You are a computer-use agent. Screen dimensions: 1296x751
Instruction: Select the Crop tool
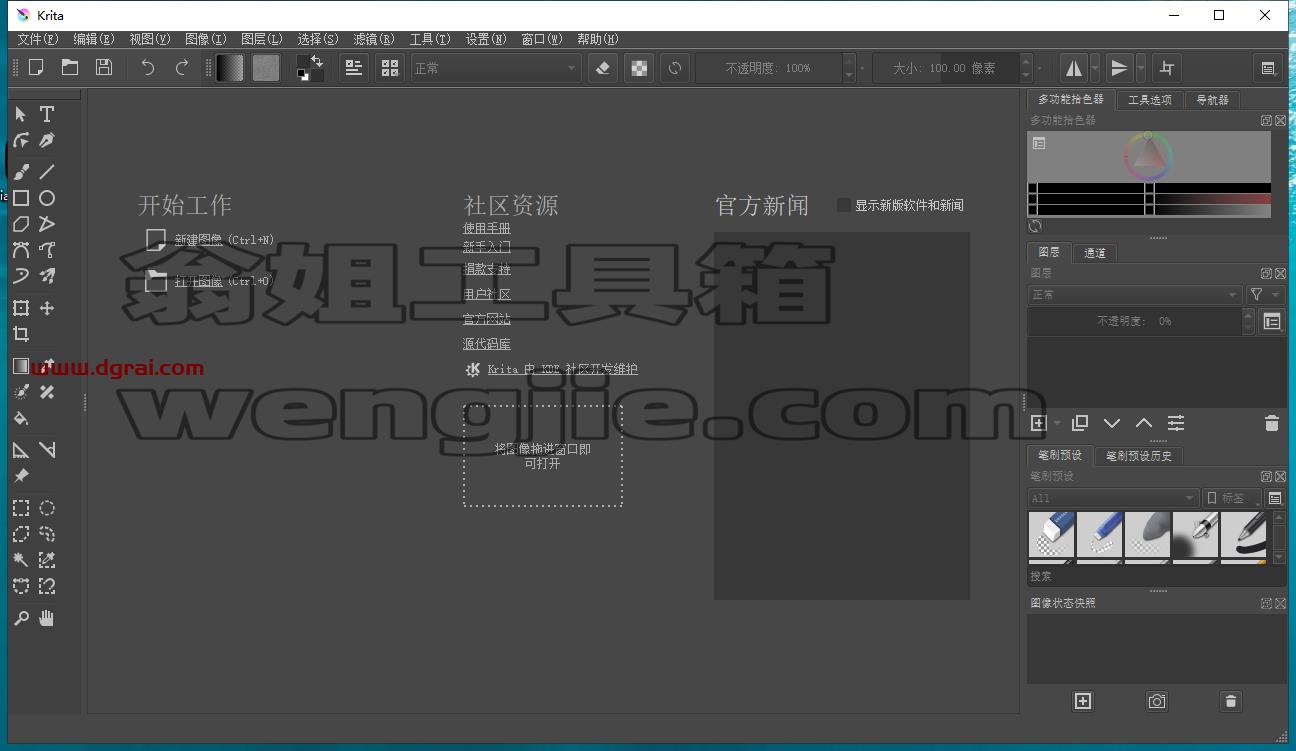tap(21, 334)
